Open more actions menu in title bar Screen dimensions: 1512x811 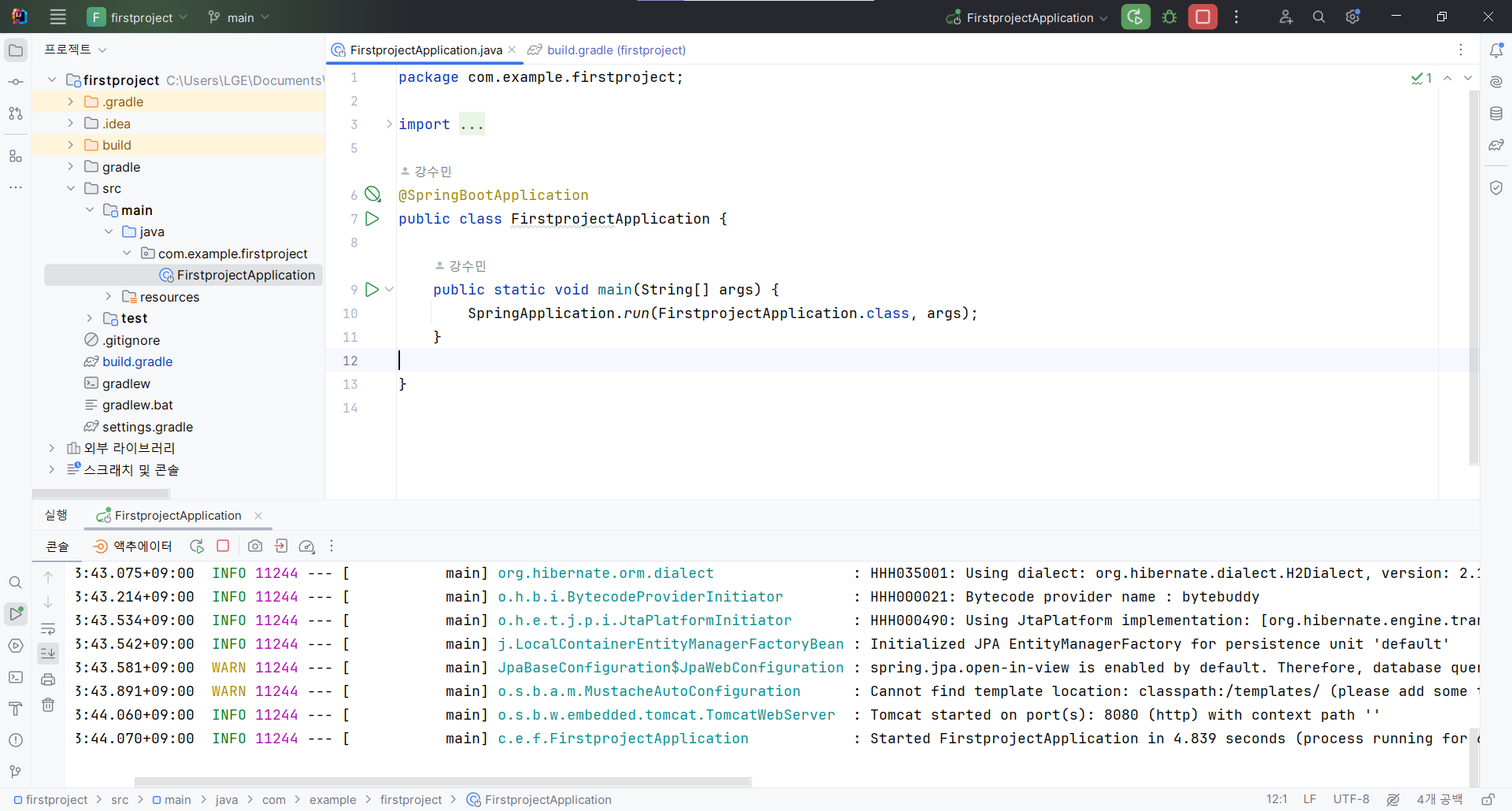click(1236, 17)
